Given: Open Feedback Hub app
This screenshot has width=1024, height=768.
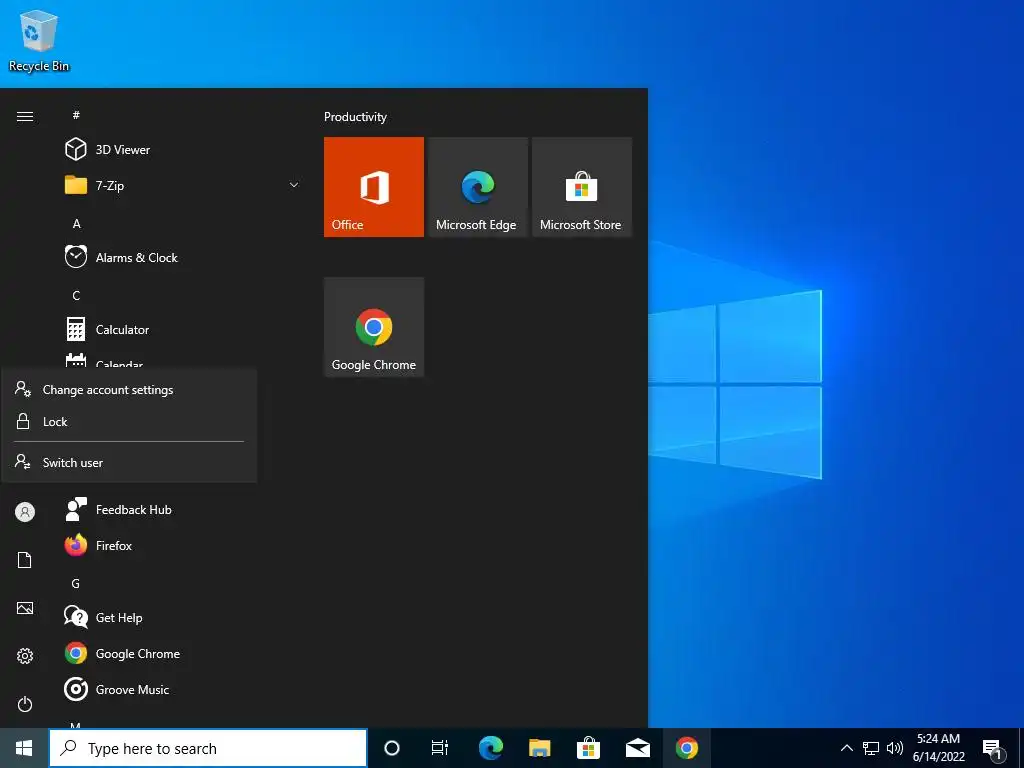Looking at the screenshot, I should (x=183, y=509).
